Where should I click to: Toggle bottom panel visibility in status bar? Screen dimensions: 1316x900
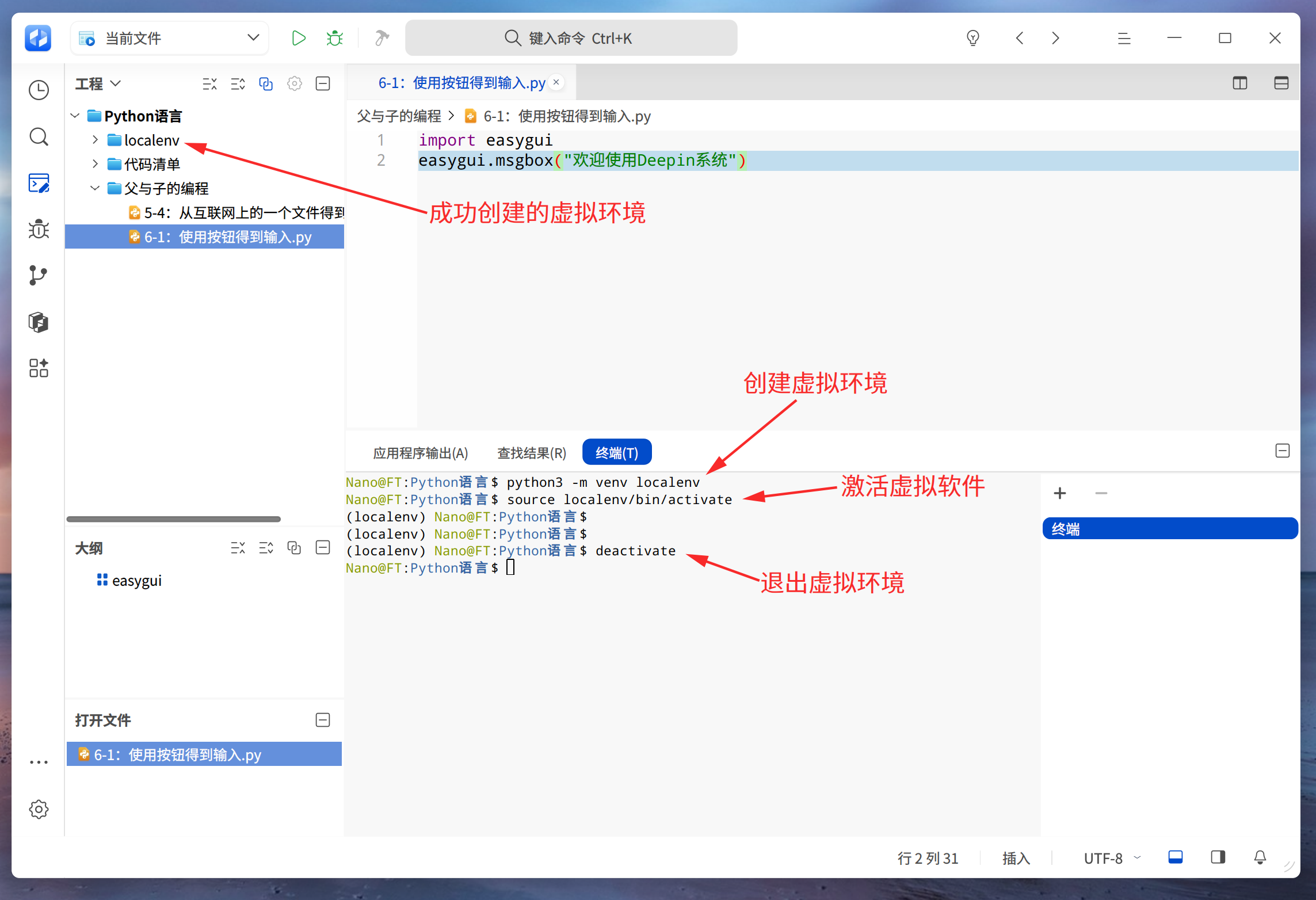pyautogui.click(x=1176, y=857)
